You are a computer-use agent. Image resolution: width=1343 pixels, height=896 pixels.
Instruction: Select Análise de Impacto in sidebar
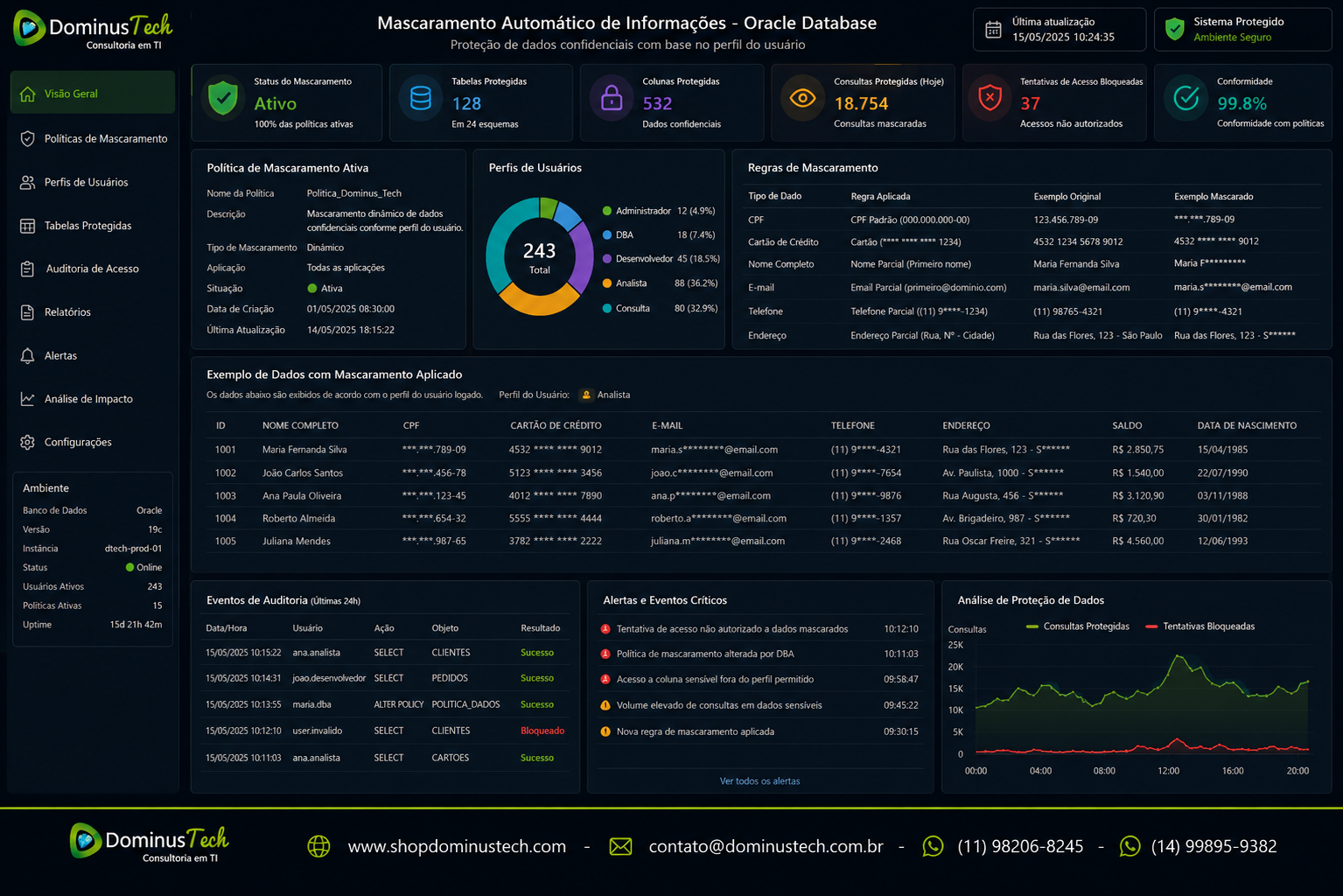(93, 399)
